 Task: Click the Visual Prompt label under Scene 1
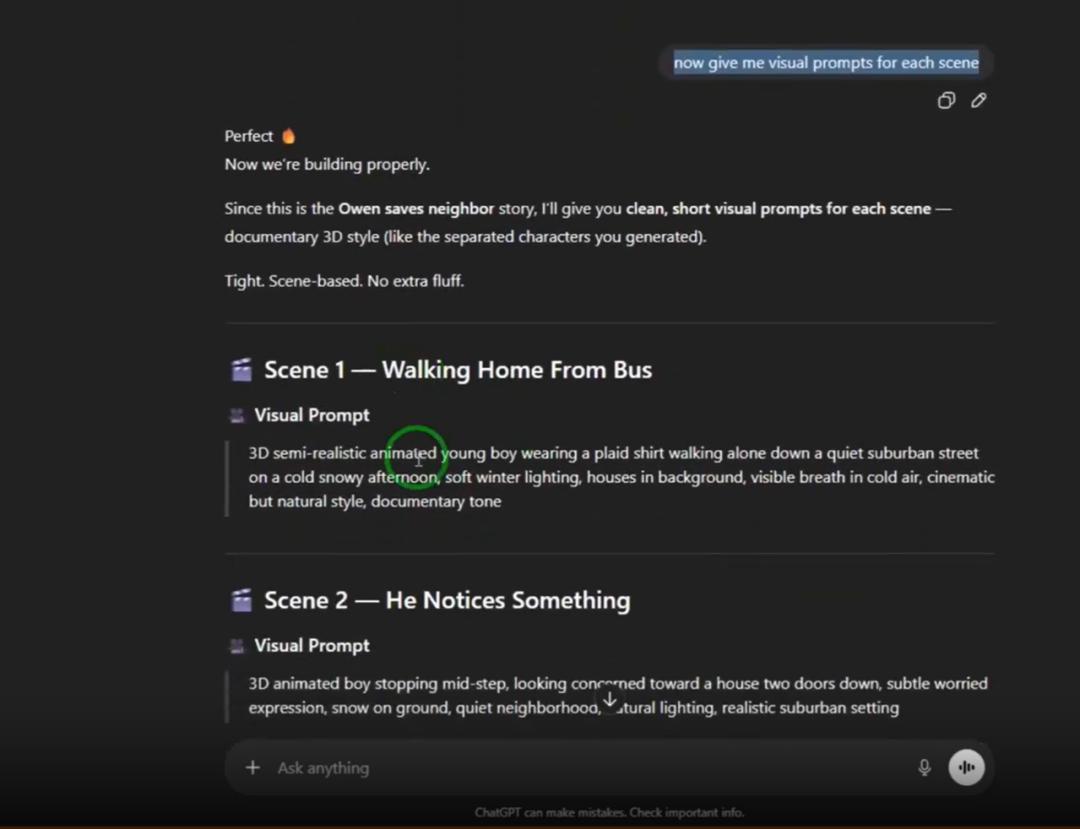(x=312, y=415)
